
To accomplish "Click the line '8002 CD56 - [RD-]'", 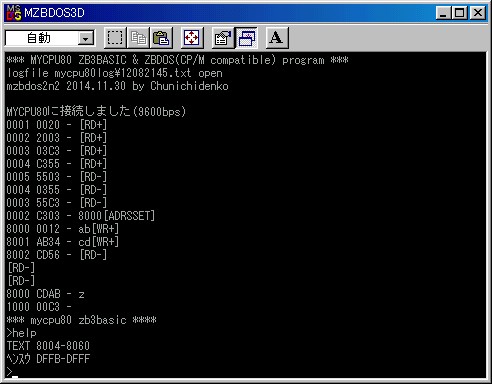I will (57, 255).
